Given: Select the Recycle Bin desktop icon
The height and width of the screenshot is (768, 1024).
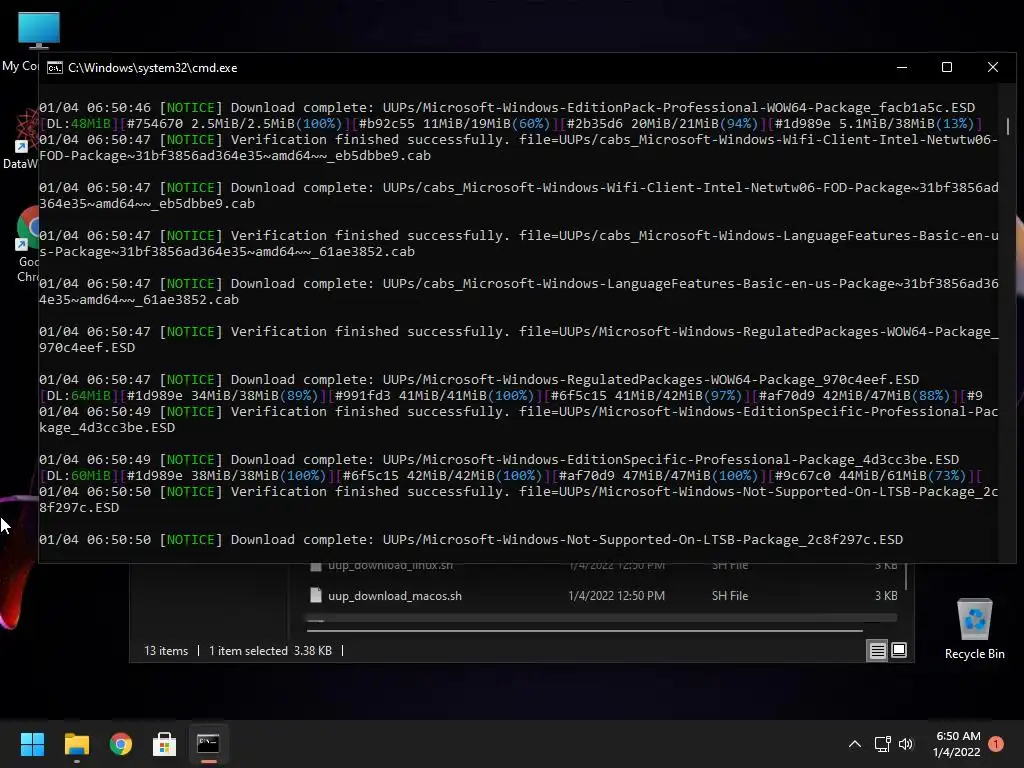Looking at the screenshot, I should [974, 629].
